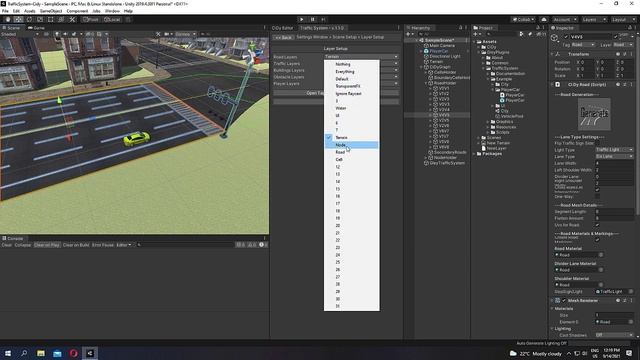640x360 pixels.
Task: Click the Step frame button
Action: (323, 20)
